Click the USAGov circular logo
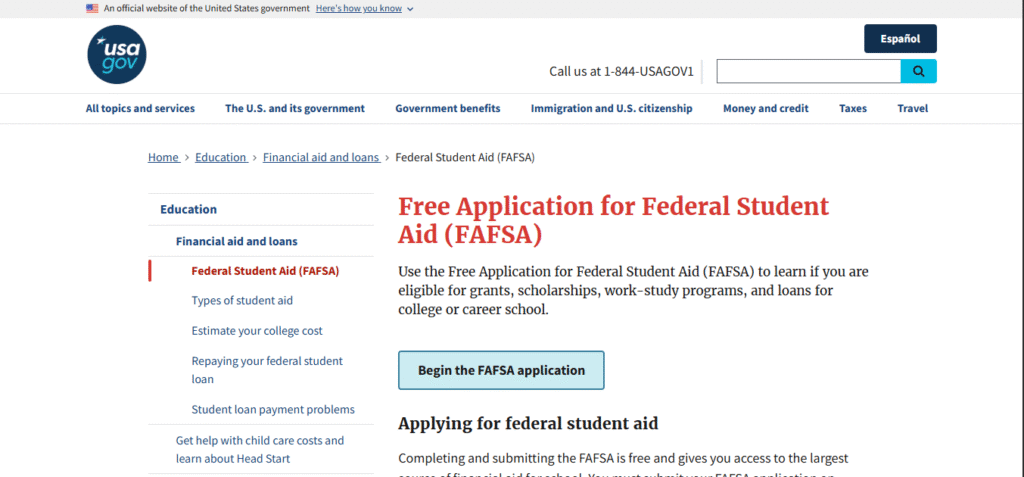This screenshot has height=477, width=1024. 117,54
